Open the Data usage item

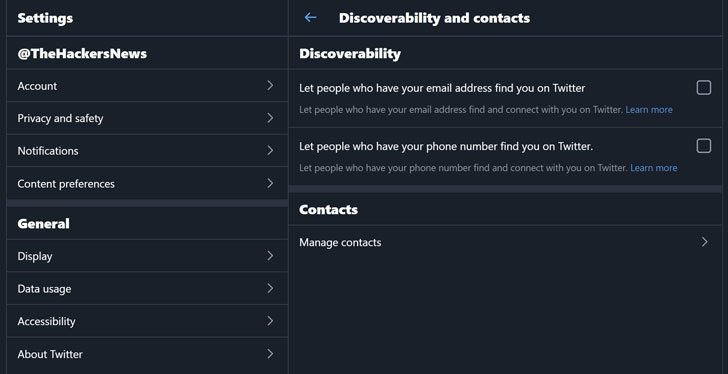point(147,289)
